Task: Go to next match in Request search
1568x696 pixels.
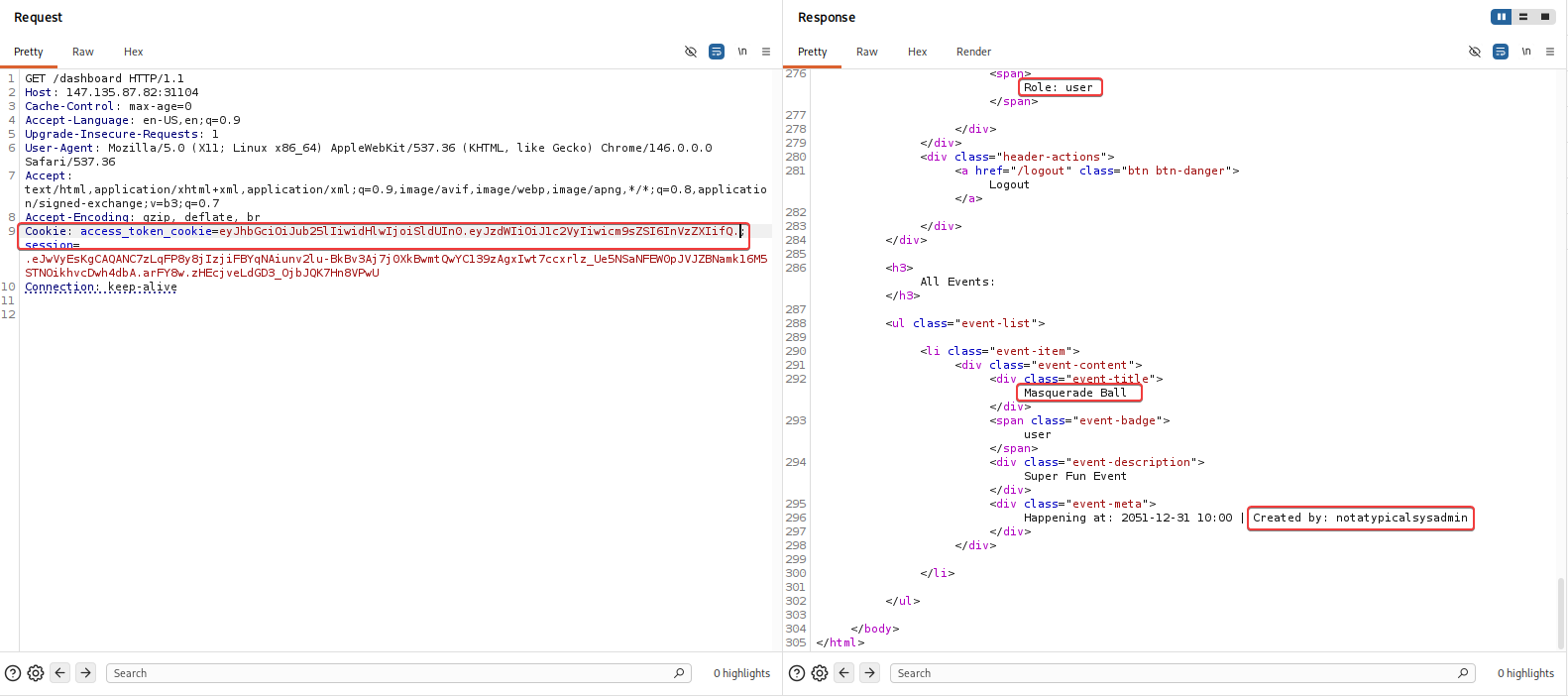Action: [86, 673]
